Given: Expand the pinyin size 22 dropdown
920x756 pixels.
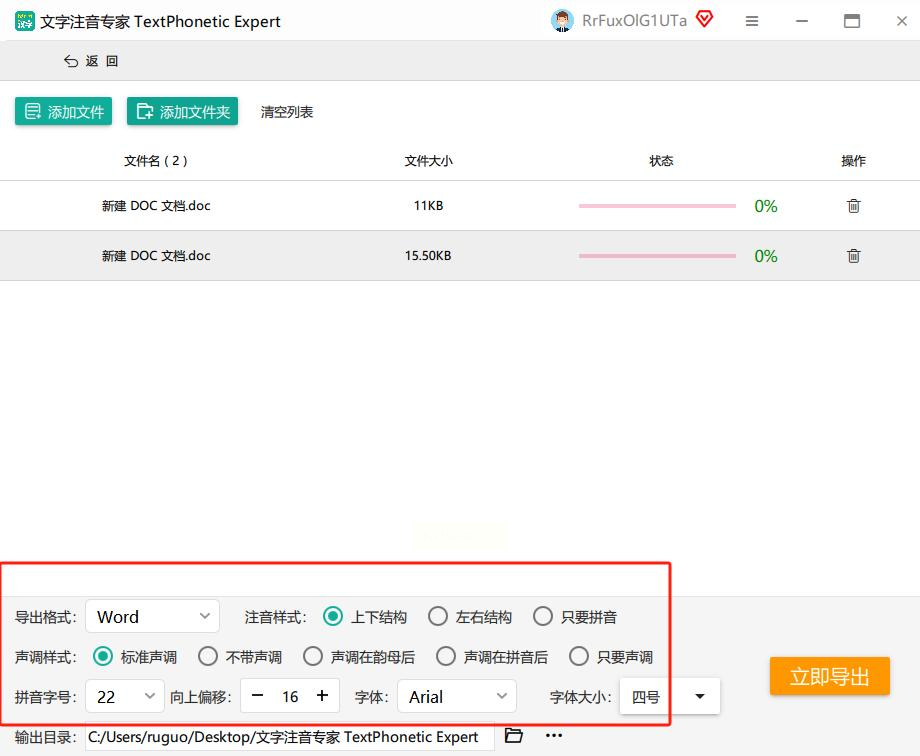Looking at the screenshot, I should [126, 697].
